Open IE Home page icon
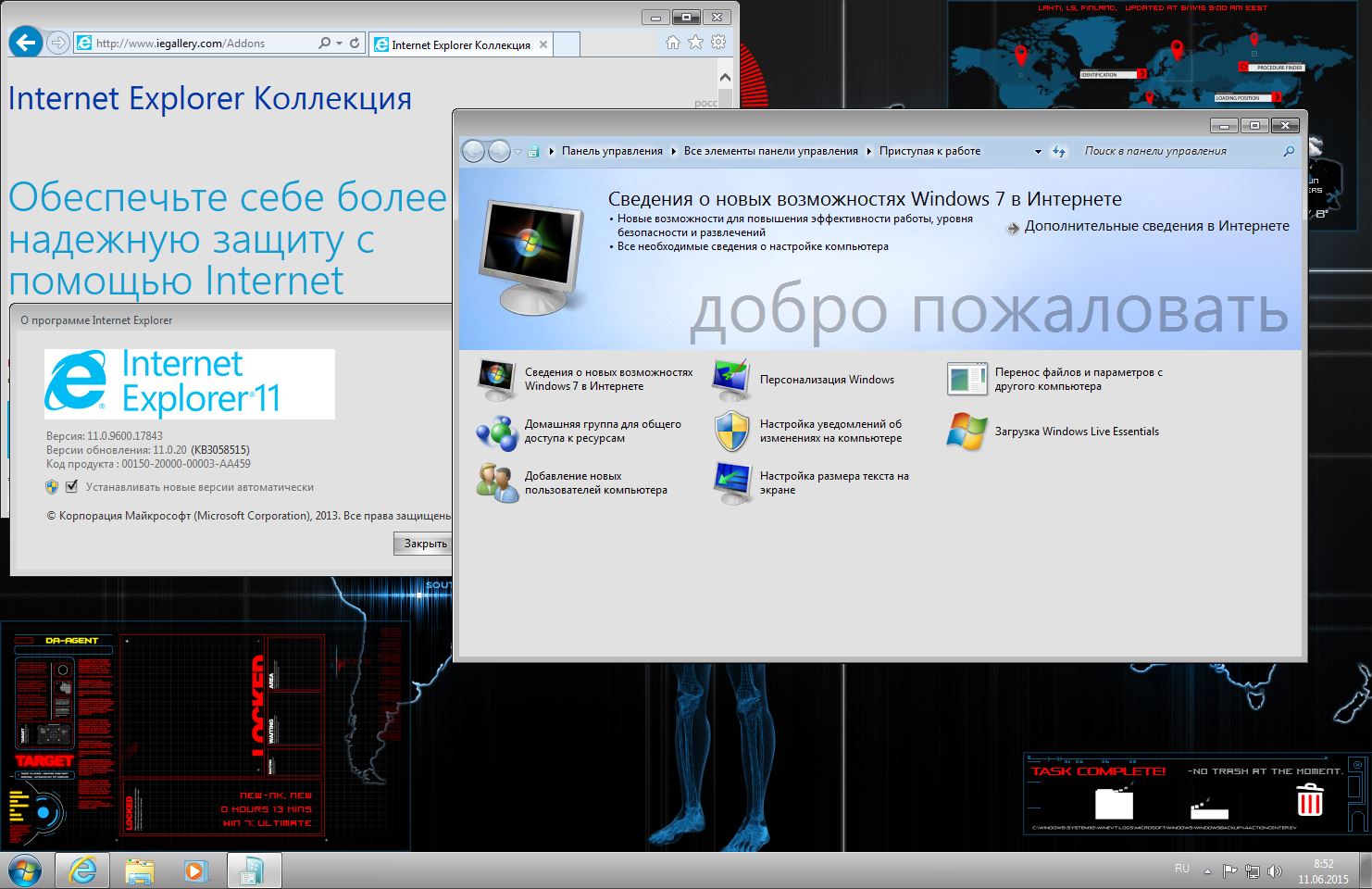This screenshot has height=889, width=1372. [x=673, y=43]
